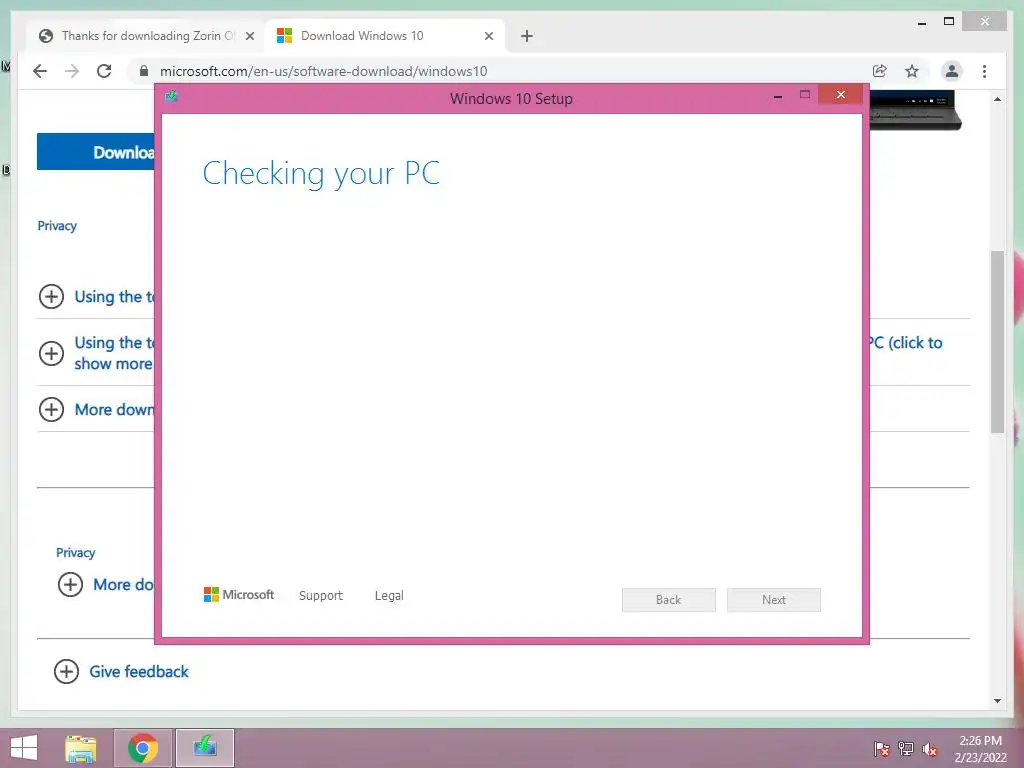This screenshot has height=768, width=1024.
Task: Expand 'Using the t… show more' section
Action: point(51,353)
